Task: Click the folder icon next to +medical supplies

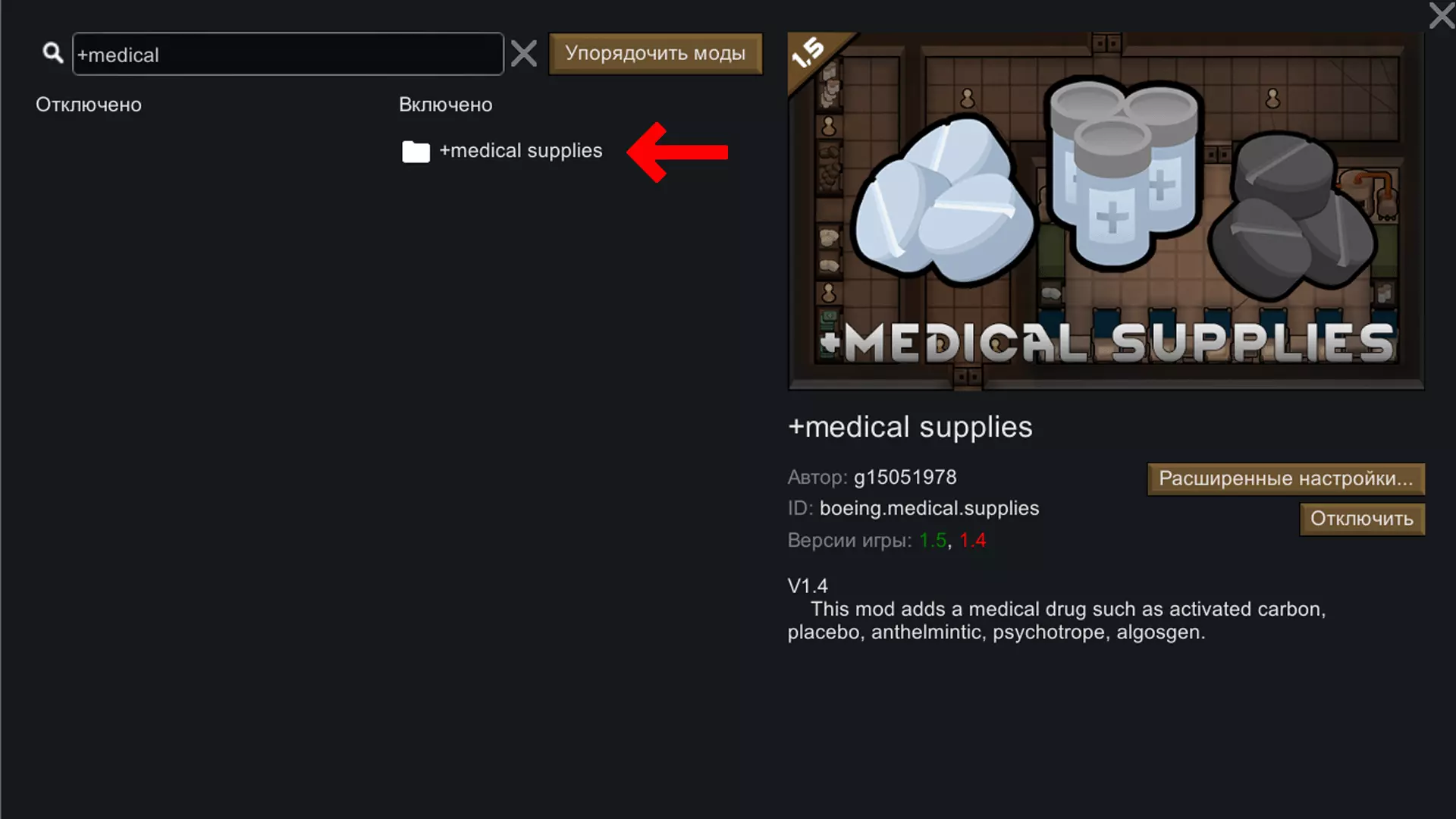Action: tap(416, 152)
